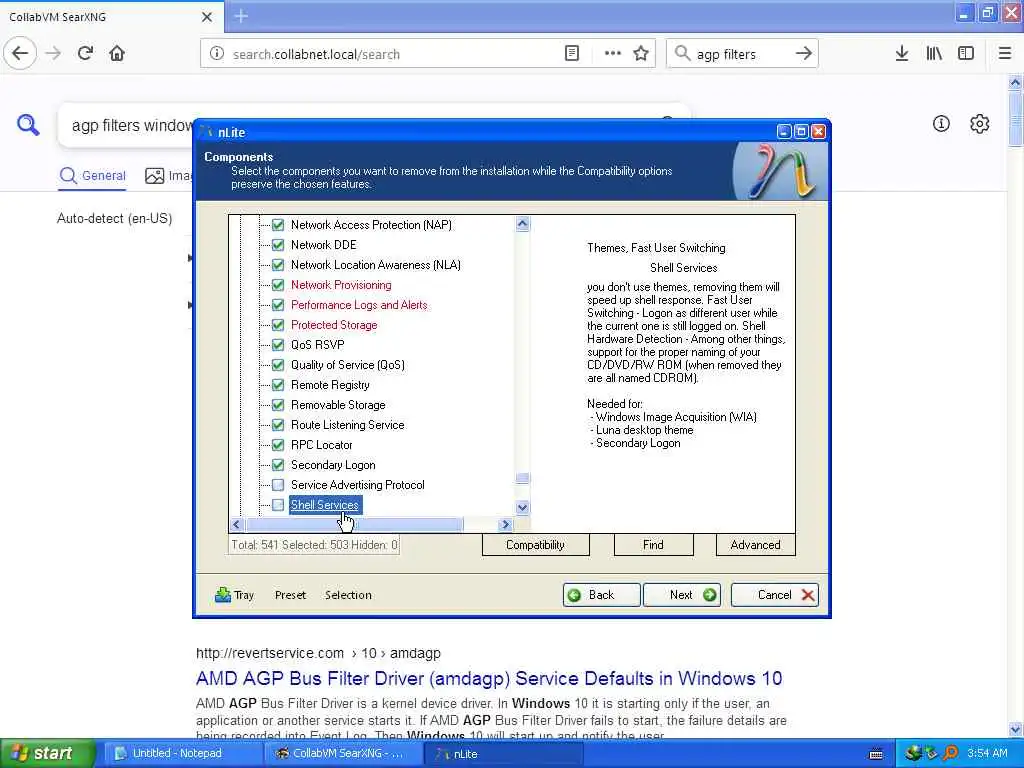Show site information icon in address bar
This screenshot has width=1024, height=768.
[x=217, y=54]
